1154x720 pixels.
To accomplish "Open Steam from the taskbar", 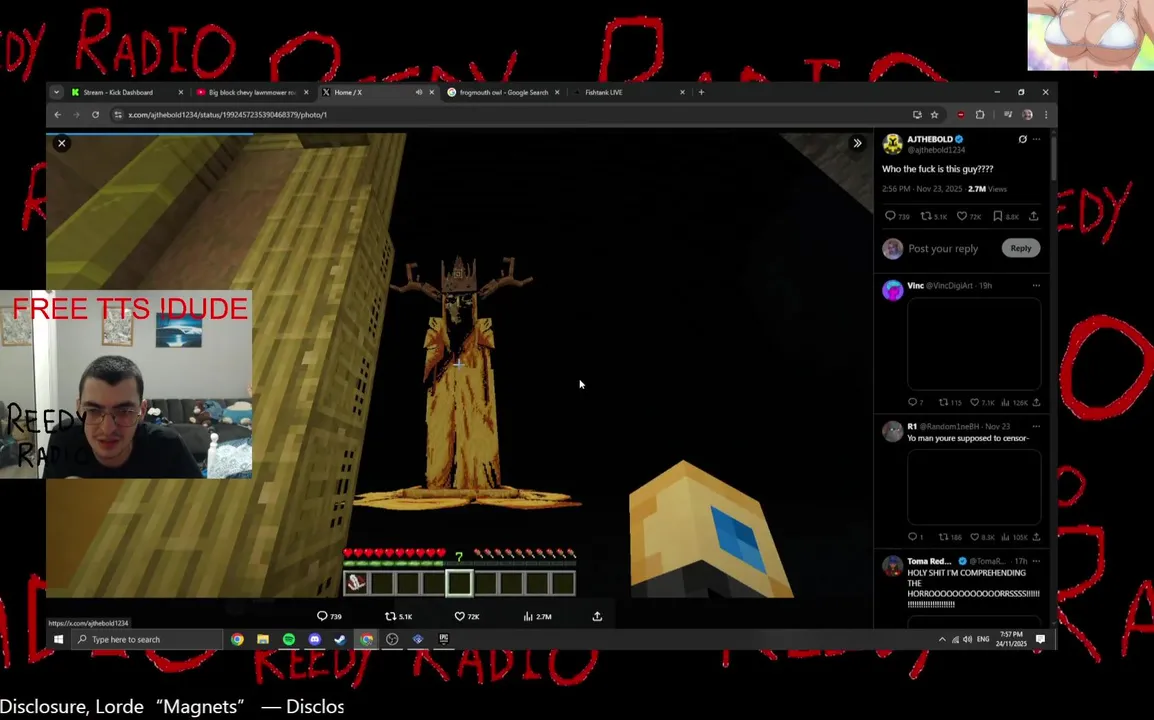I will [x=340, y=640].
